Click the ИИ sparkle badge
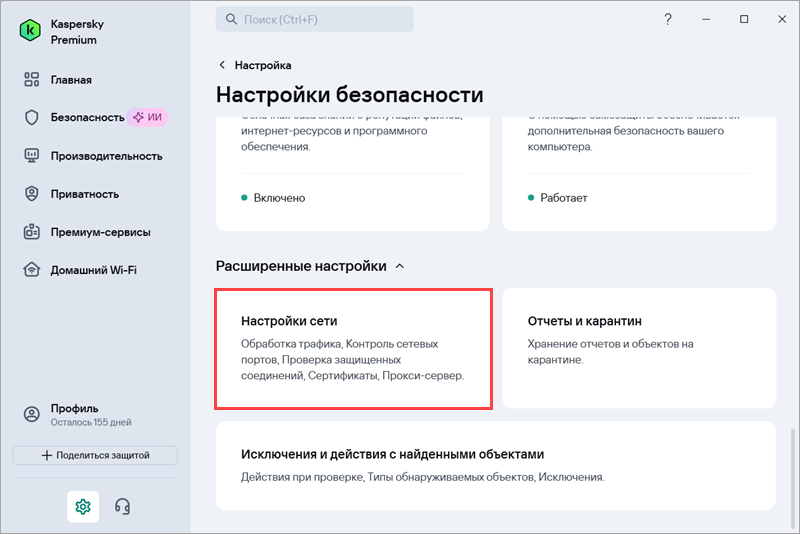 coord(147,117)
